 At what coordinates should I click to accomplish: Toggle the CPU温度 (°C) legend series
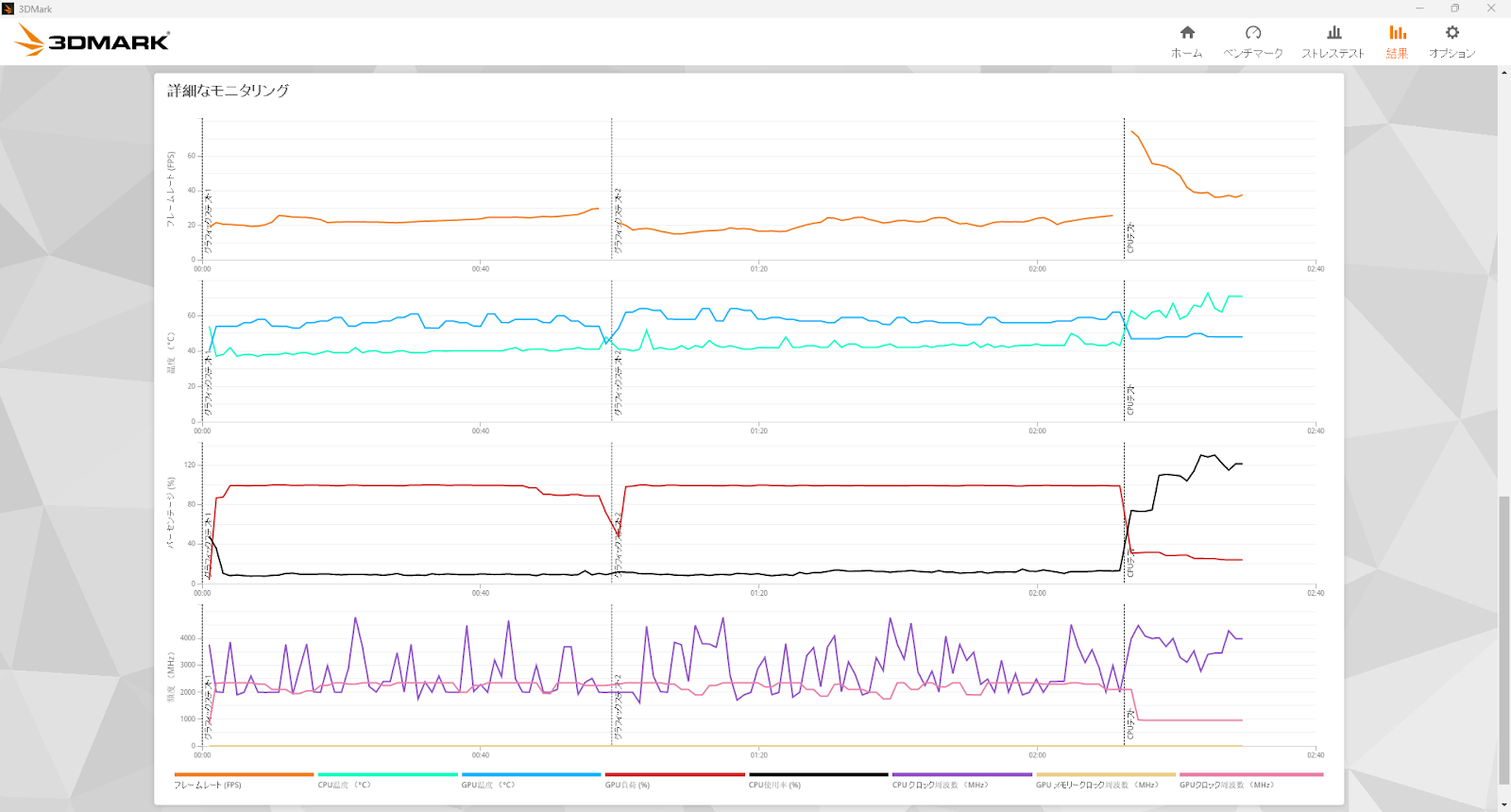pyautogui.click(x=387, y=780)
